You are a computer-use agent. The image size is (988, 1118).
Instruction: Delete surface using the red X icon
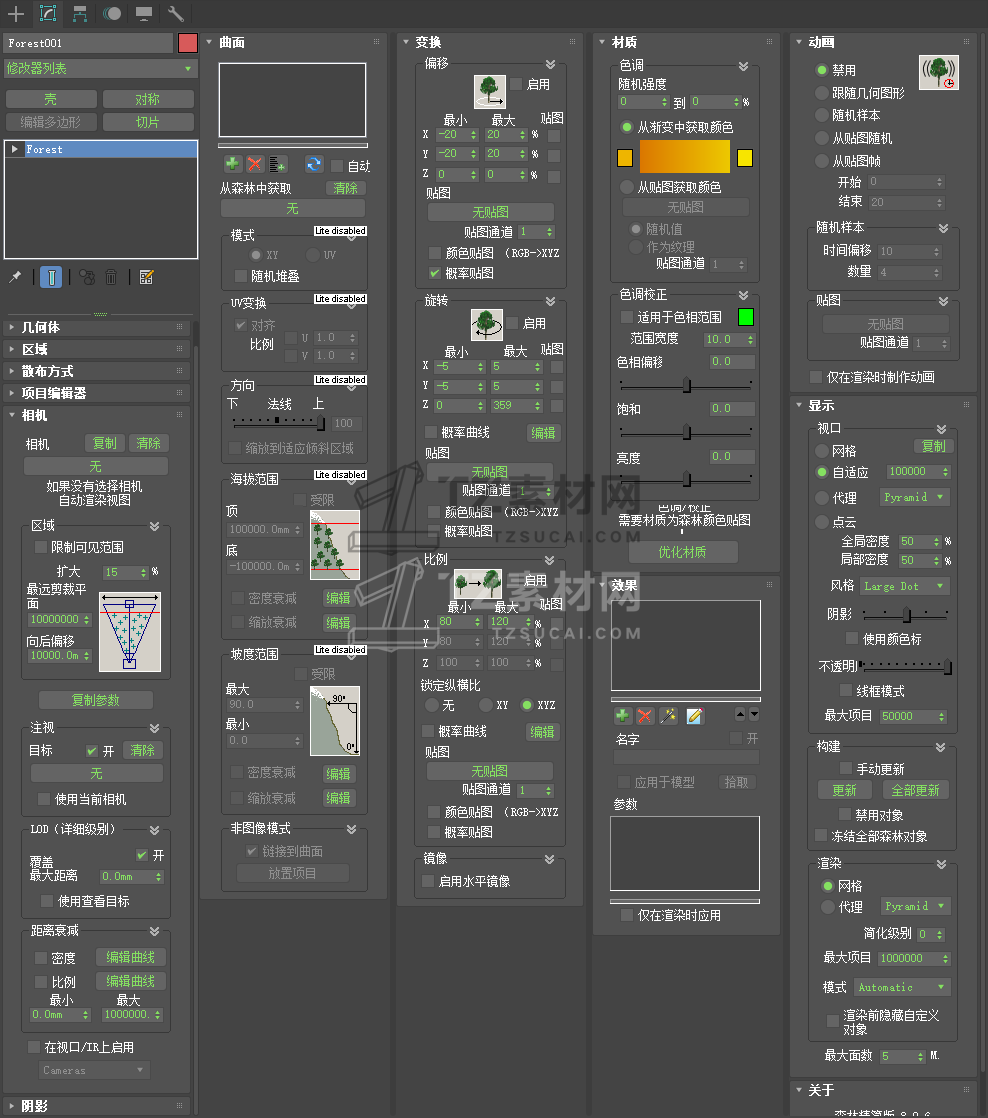tap(254, 165)
